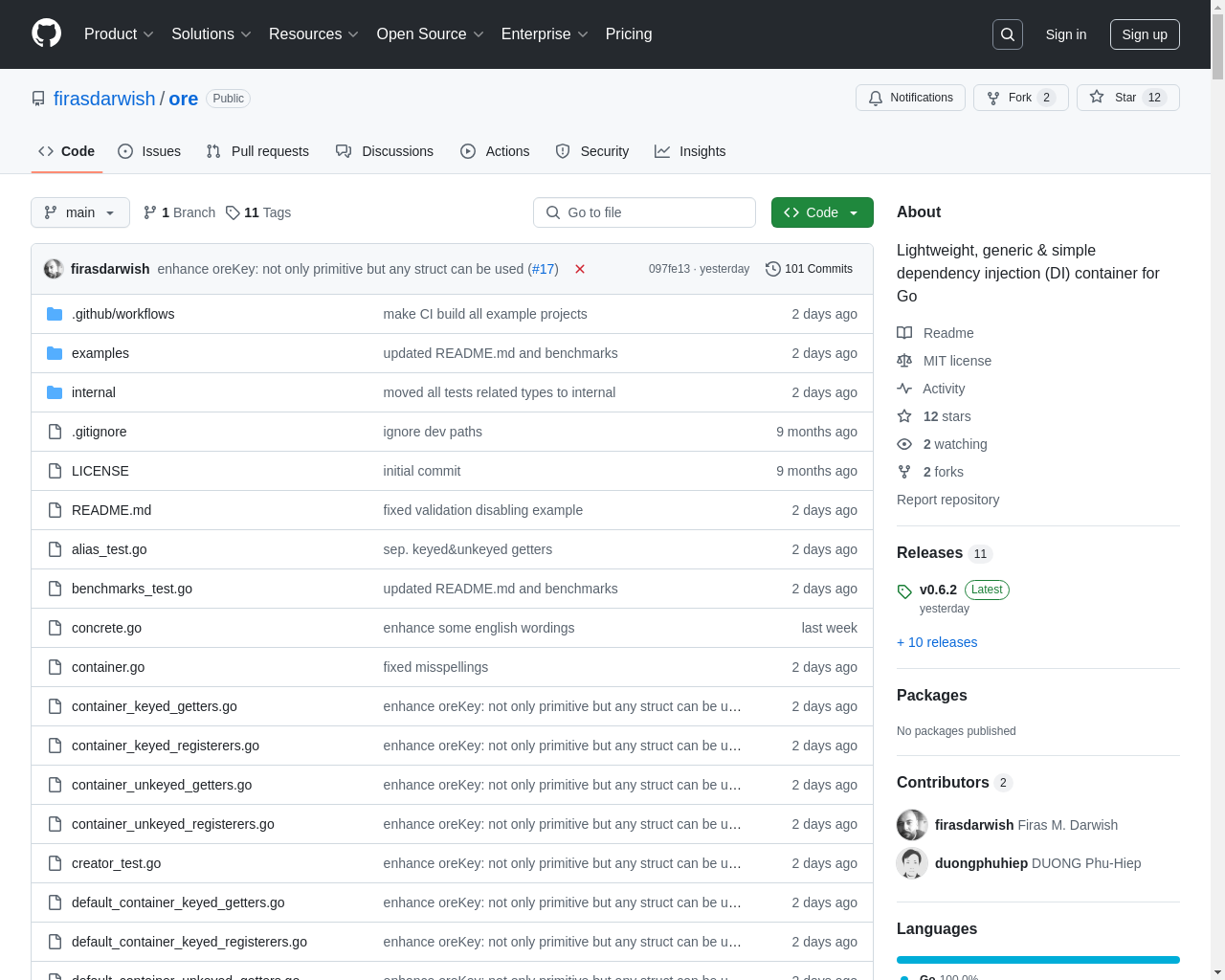Image resolution: width=1225 pixels, height=980 pixels.
Task: Click the forks icon in About
Action: click(x=904, y=472)
